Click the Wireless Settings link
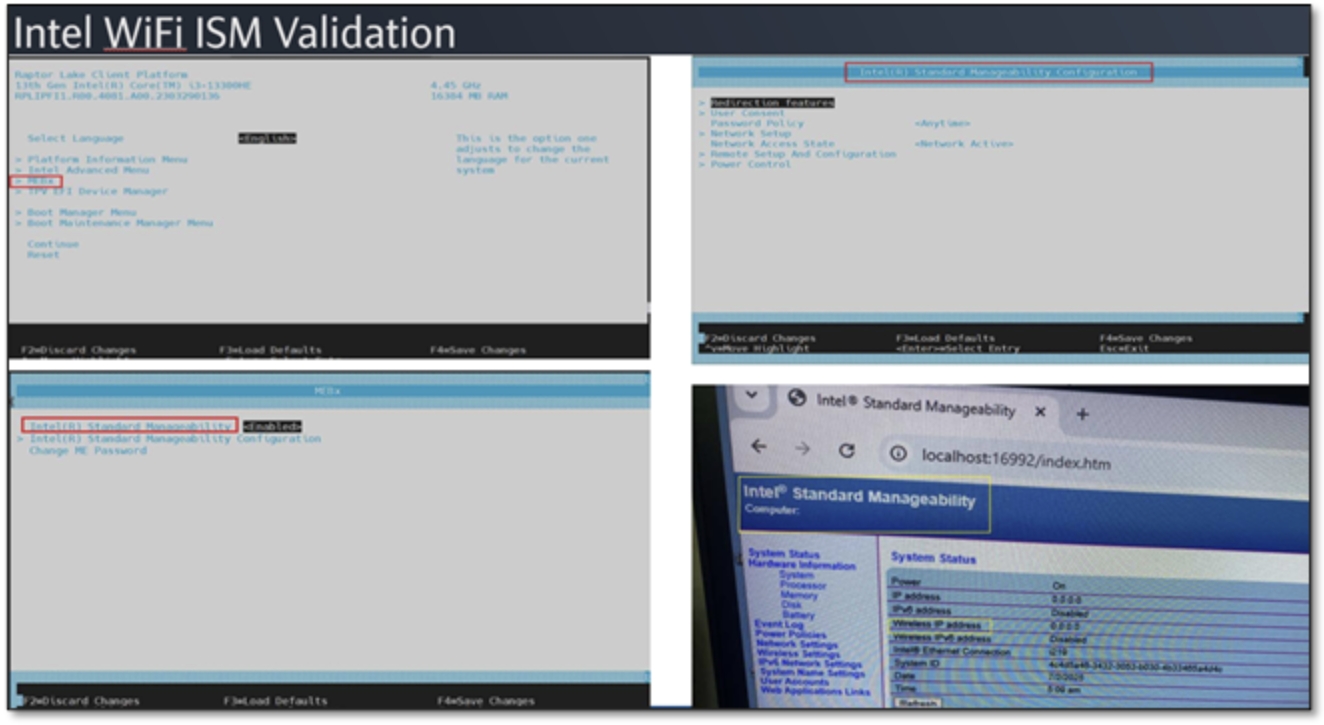The width and height of the screenshot is (1324, 725). click(798, 653)
